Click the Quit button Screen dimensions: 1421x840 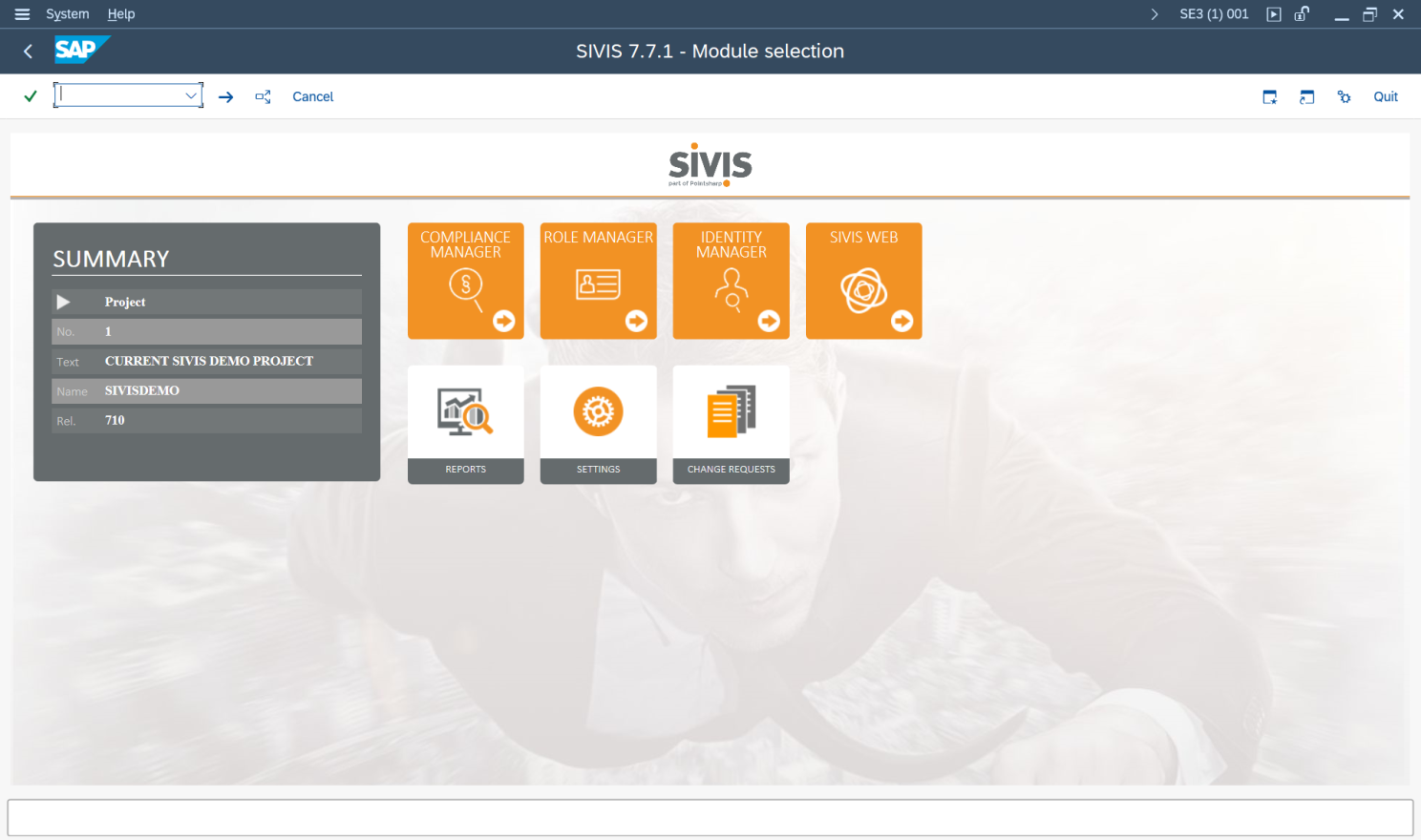point(1386,96)
